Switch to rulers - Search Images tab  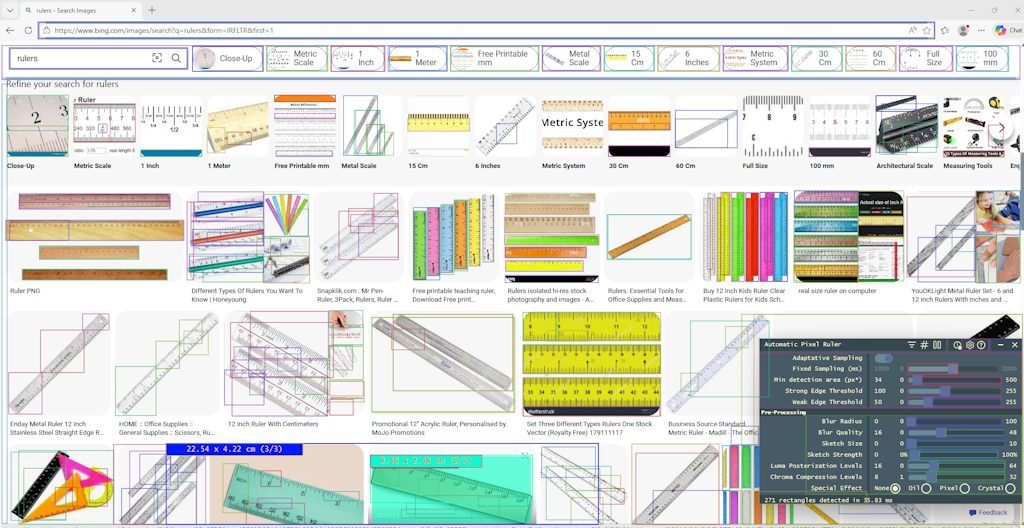tap(80, 10)
